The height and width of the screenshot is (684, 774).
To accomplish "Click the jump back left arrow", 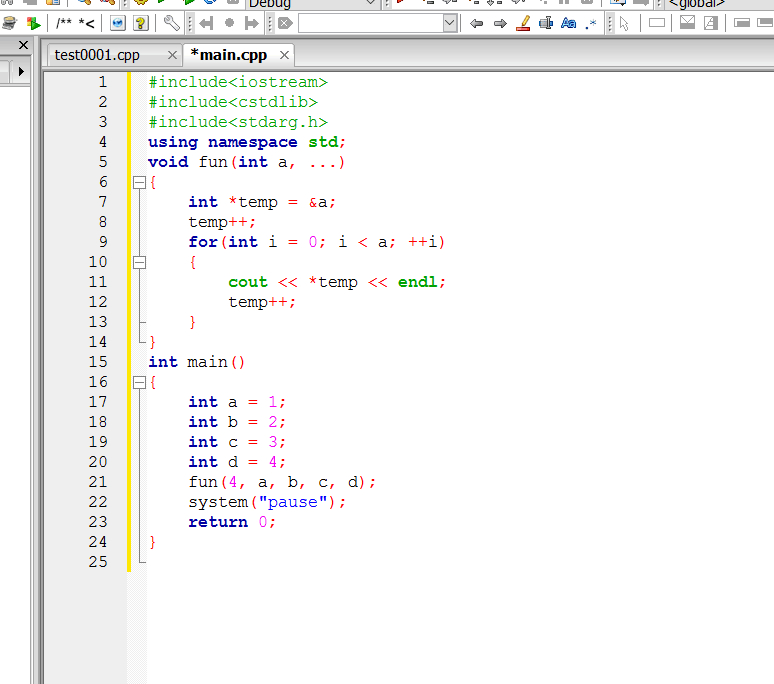I will coord(207,23).
